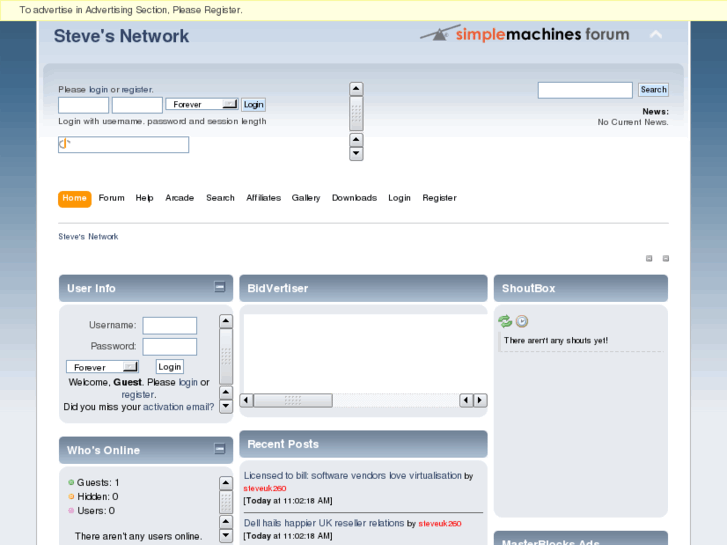Collapse the header with the upshrink arrow icon

(656, 34)
